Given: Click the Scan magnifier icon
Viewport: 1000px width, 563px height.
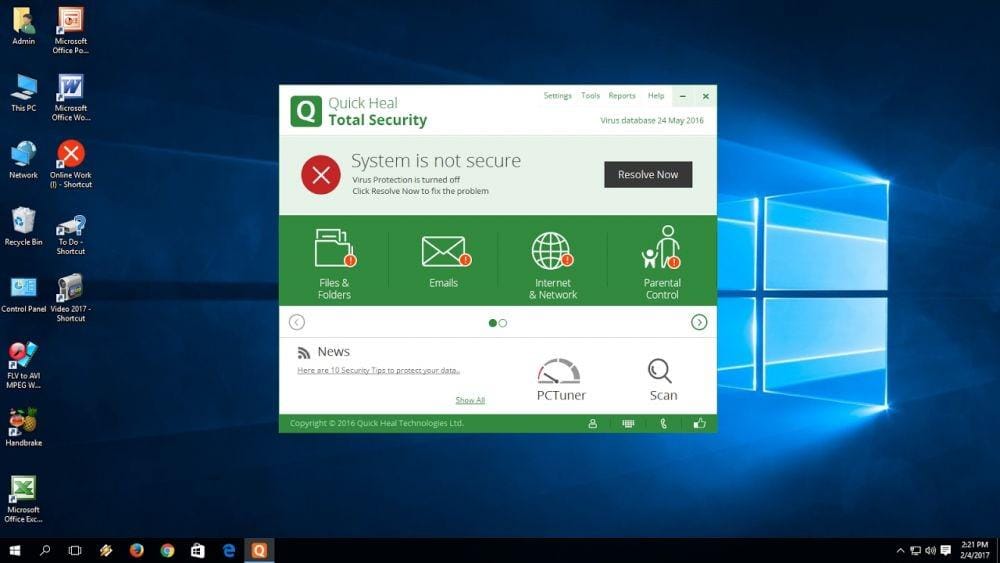Looking at the screenshot, I should (x=660, y=372).
